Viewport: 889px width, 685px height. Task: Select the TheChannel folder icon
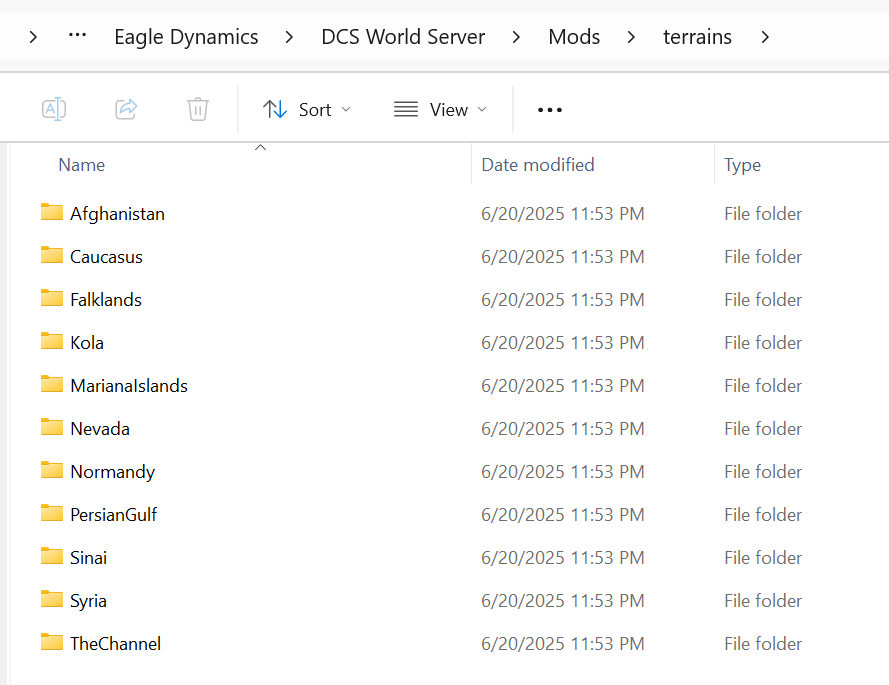click(52, 642)
